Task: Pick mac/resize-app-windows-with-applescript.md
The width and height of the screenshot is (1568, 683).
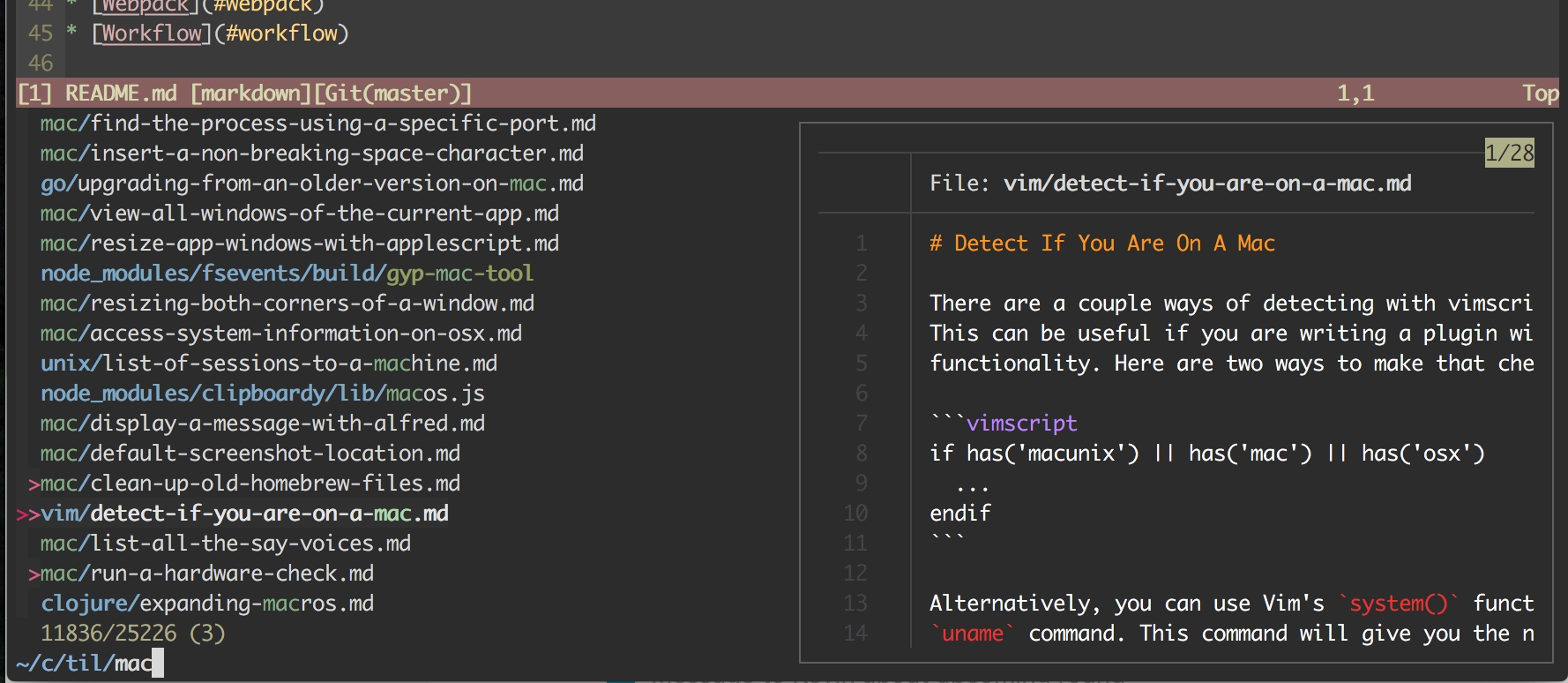Action: pos(299,244)
